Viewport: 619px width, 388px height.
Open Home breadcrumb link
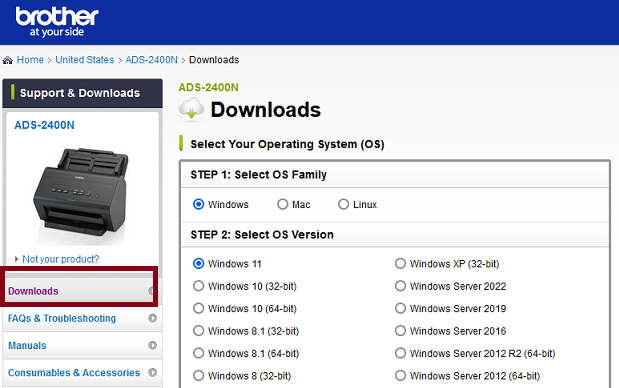[x=30, y=60]
